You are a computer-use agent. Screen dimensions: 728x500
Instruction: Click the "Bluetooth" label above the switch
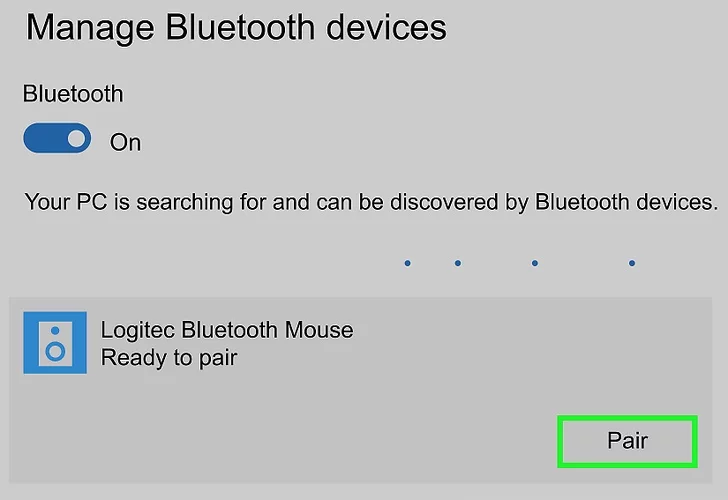[73, 94]
